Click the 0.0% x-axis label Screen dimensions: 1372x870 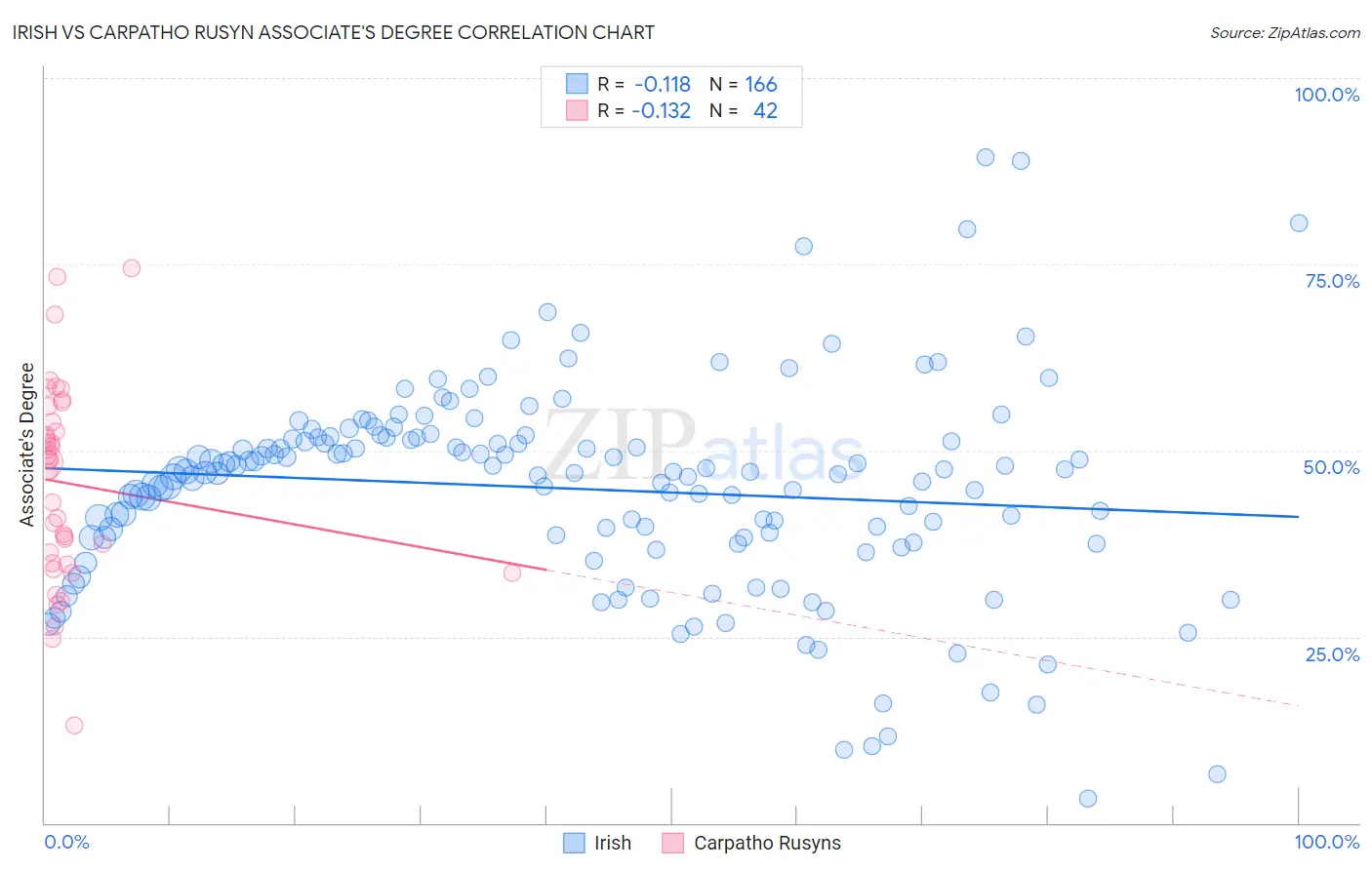coord(66,842)
